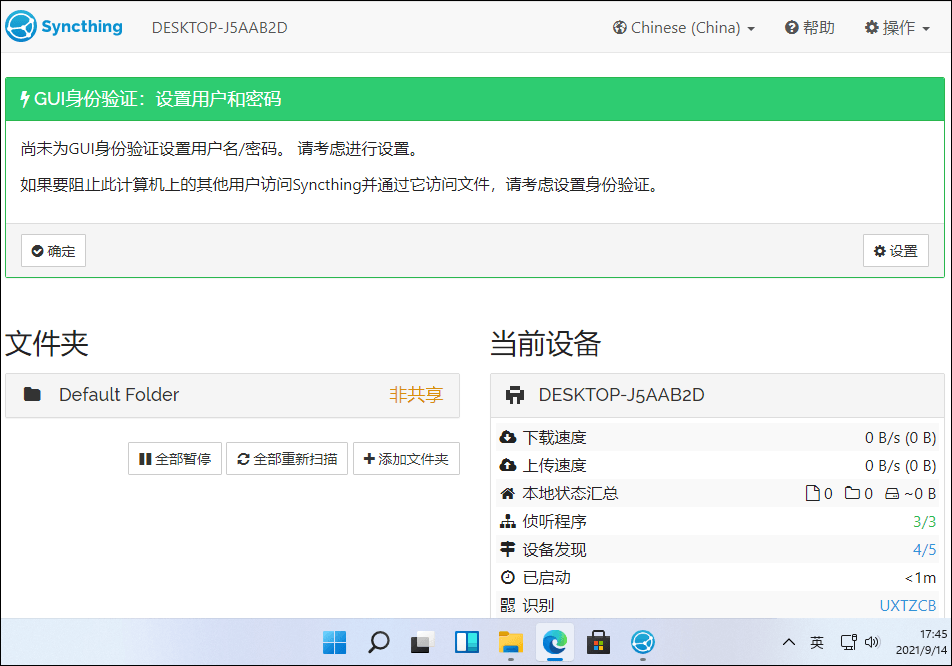Click the 下载速度 download cloud icon
The image size is (952, 666).
tap(508, 437)
